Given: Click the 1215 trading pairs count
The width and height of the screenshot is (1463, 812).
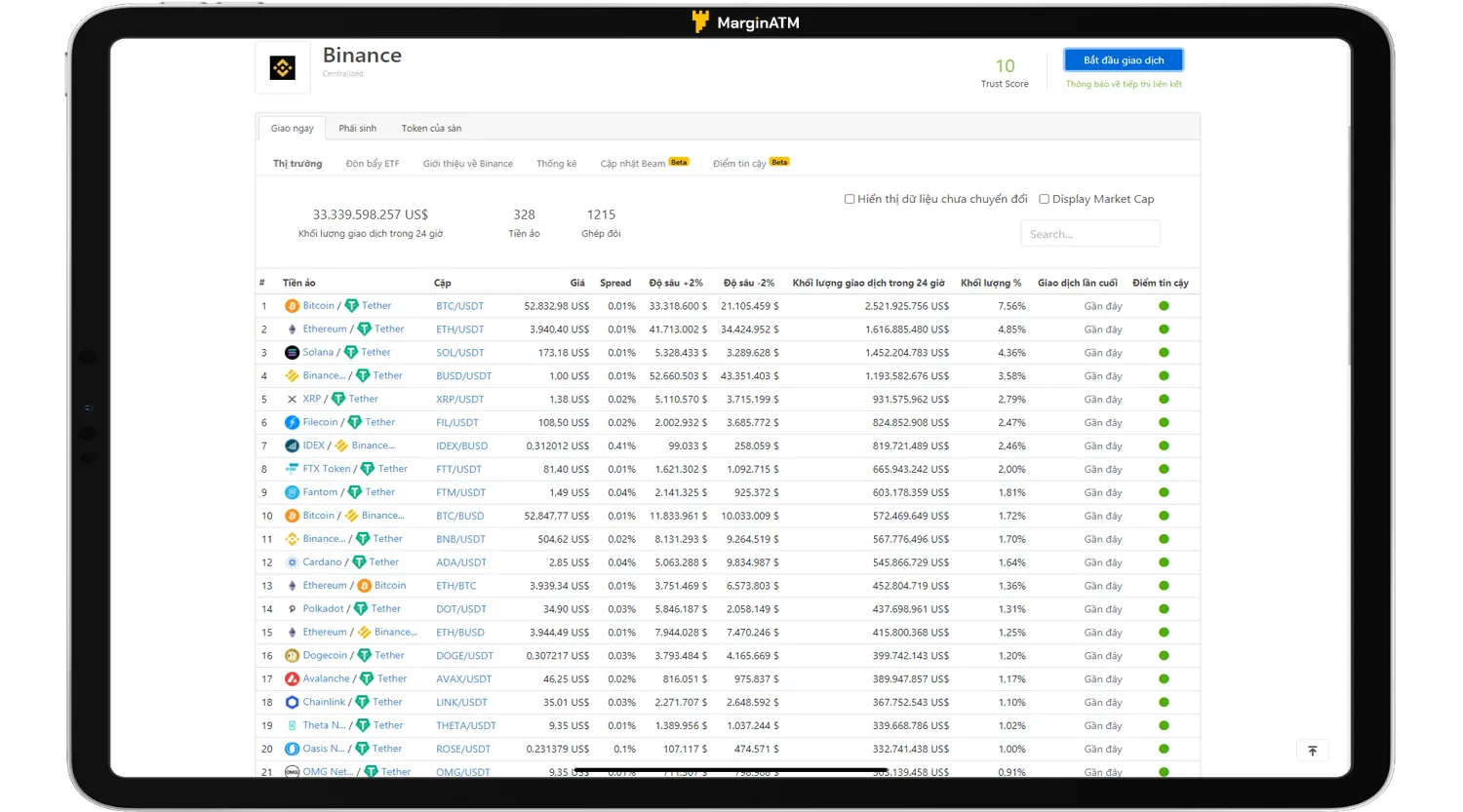Looking at the screenshot, I should (x=601, y=214).
